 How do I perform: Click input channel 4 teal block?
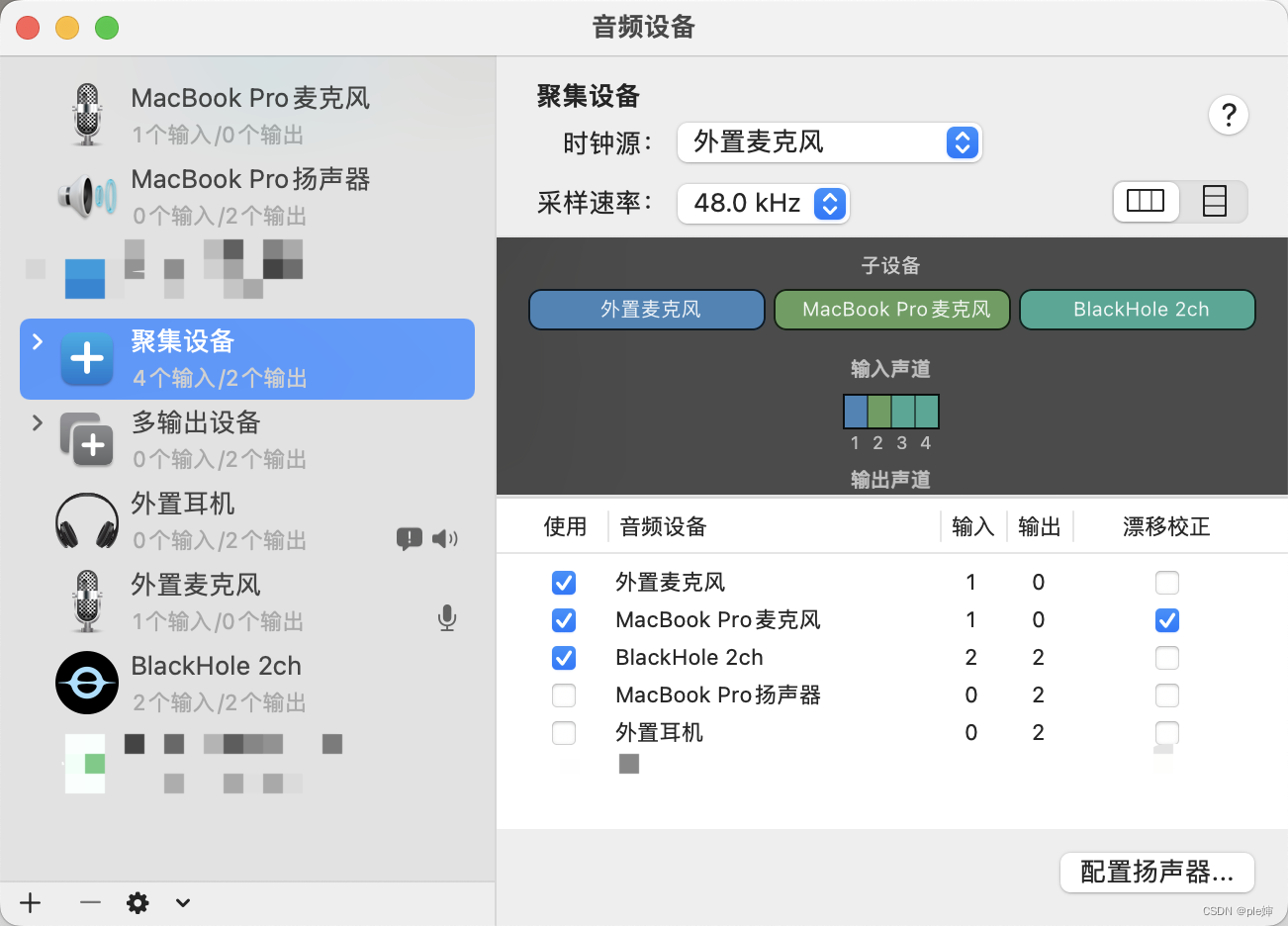(927, 412)
